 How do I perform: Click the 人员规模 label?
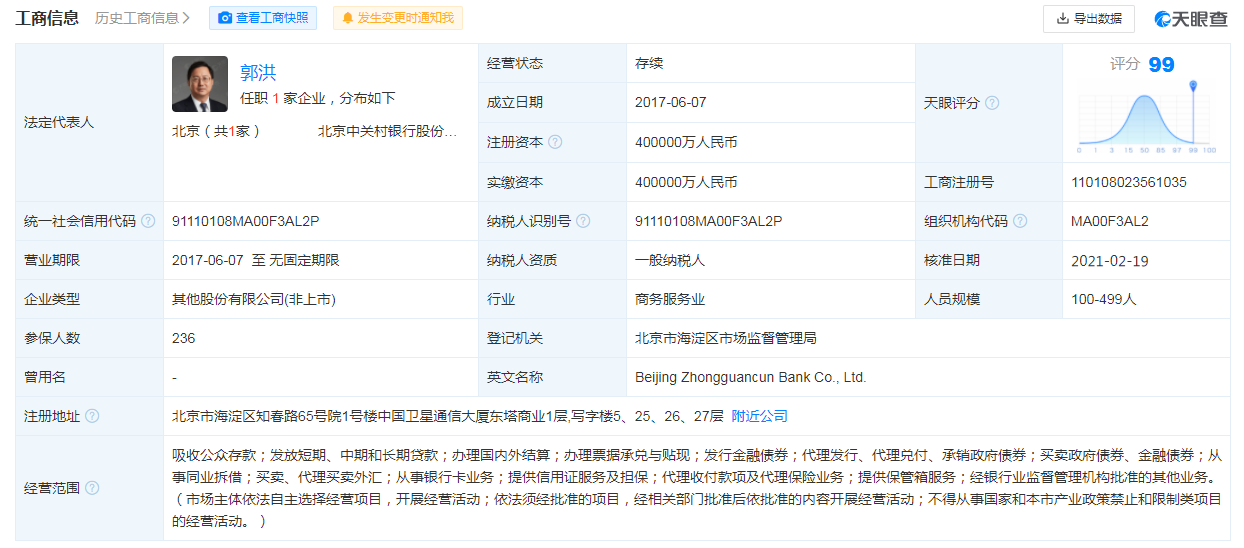pyautogui.click(x=952, y=299)
